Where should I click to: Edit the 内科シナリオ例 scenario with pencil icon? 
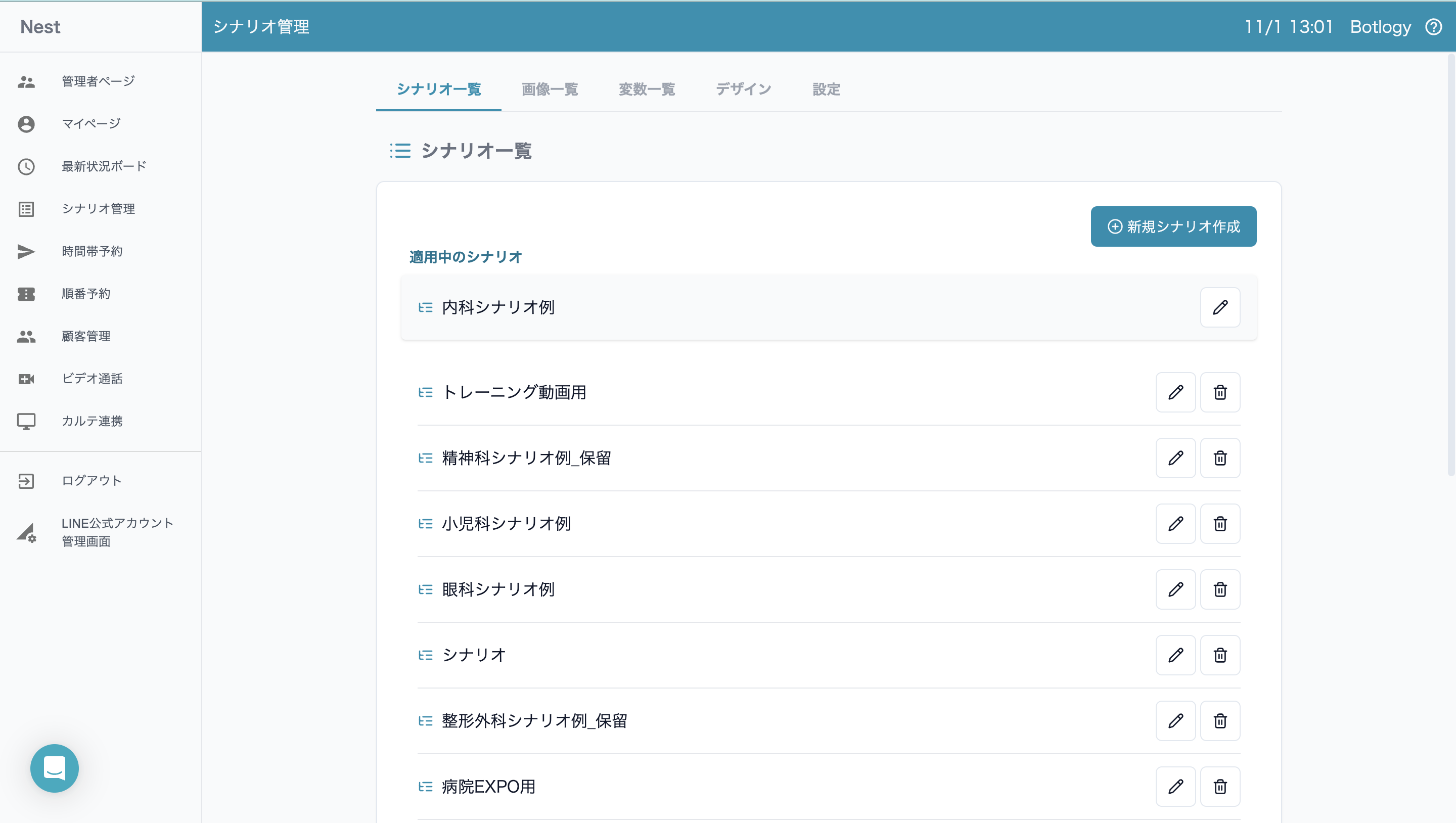pyautogui.click(x=1220, y=307)
